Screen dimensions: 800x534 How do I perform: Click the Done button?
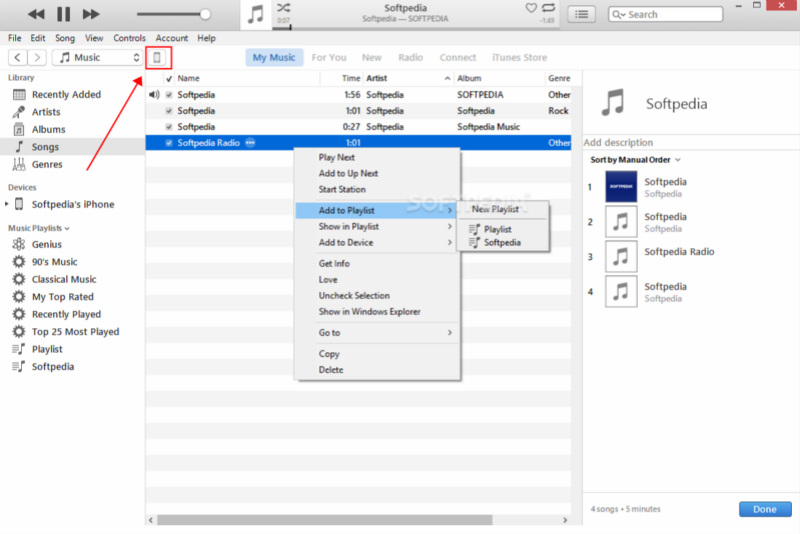pyautogui.click(x=765, y=509)
